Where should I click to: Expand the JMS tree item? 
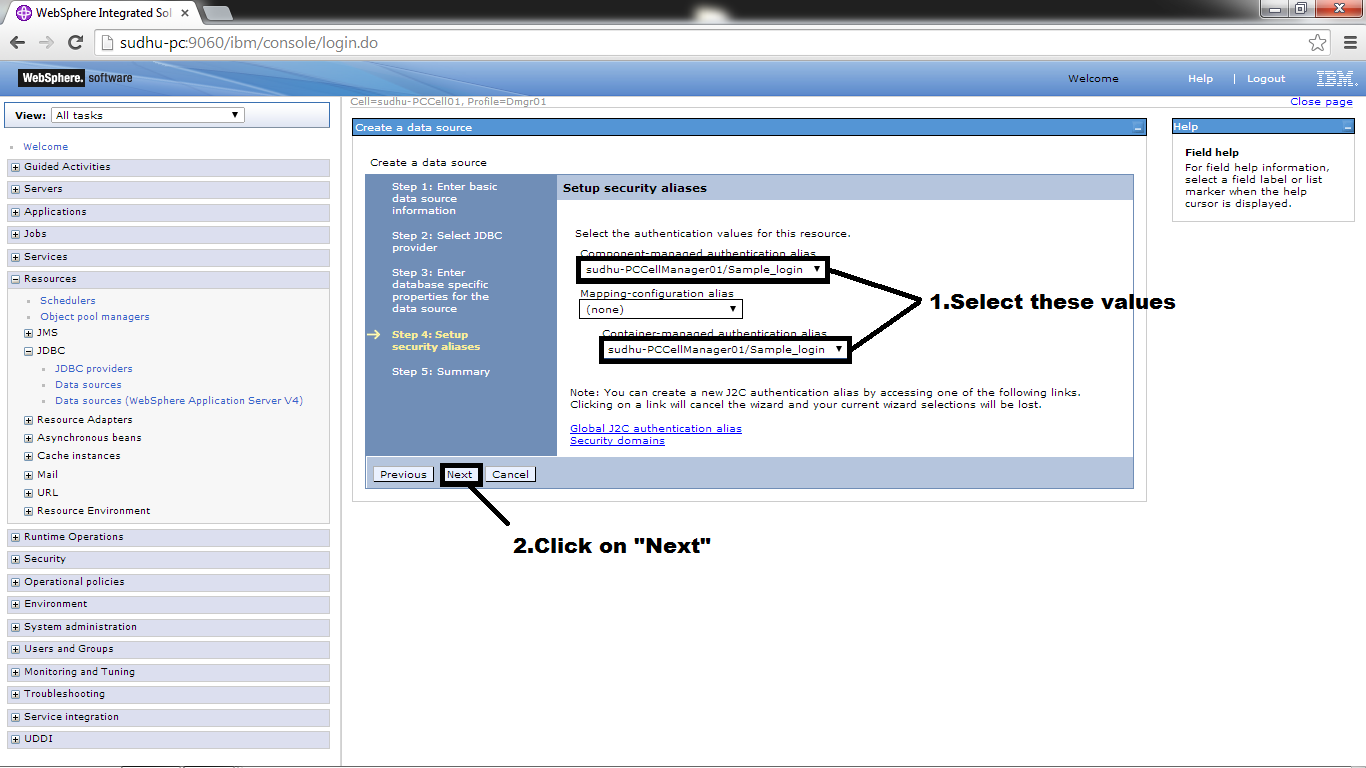27,332
